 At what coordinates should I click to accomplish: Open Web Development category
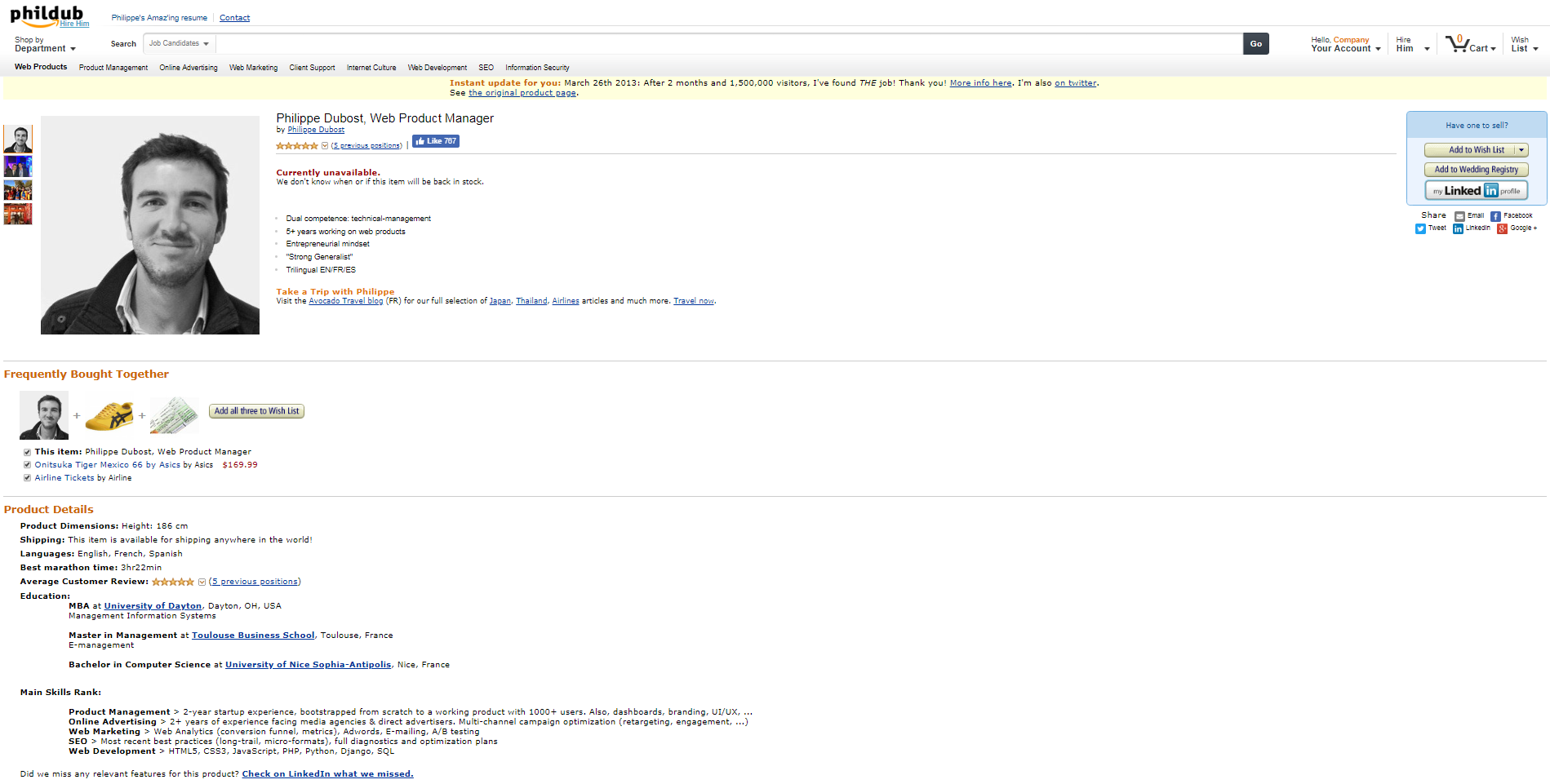click(x=437, y=68)
